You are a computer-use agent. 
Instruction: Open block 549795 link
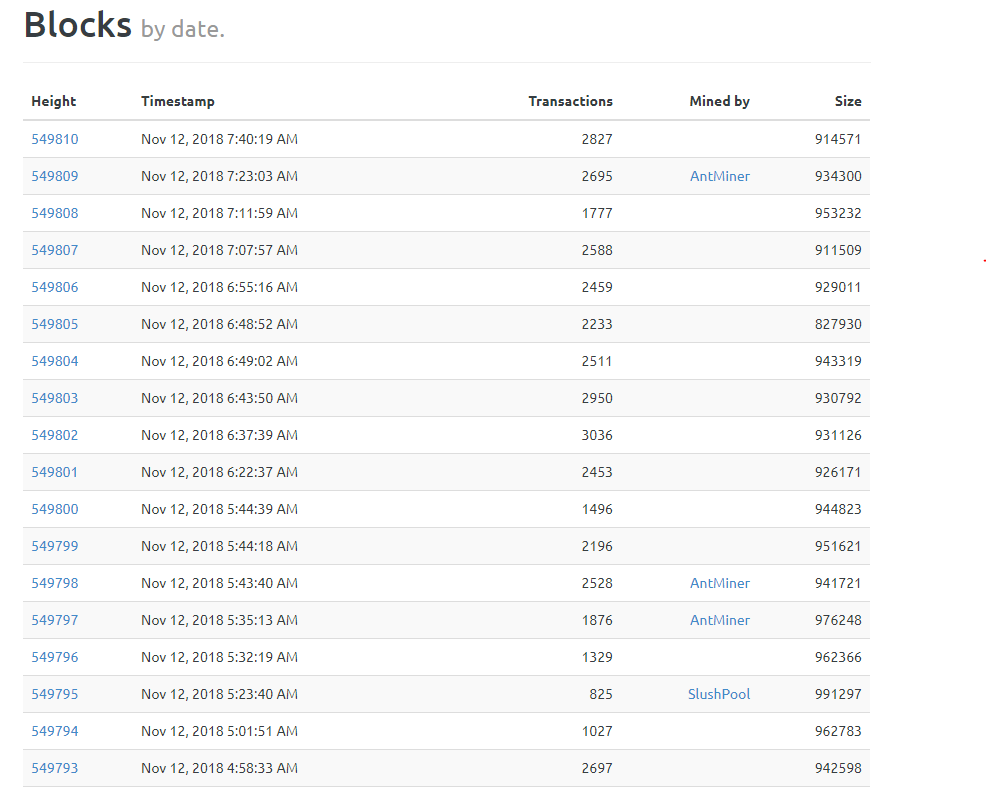54,694
